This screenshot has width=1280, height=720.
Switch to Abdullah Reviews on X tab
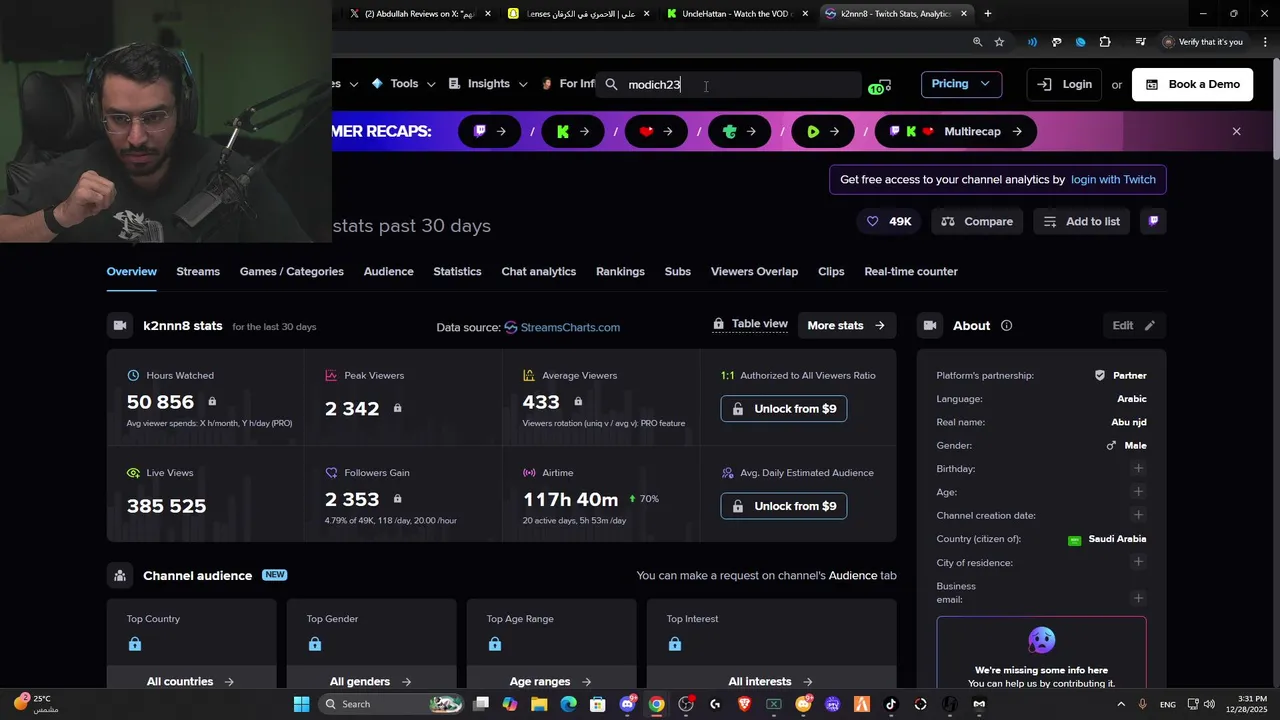(x=420, y=14)
